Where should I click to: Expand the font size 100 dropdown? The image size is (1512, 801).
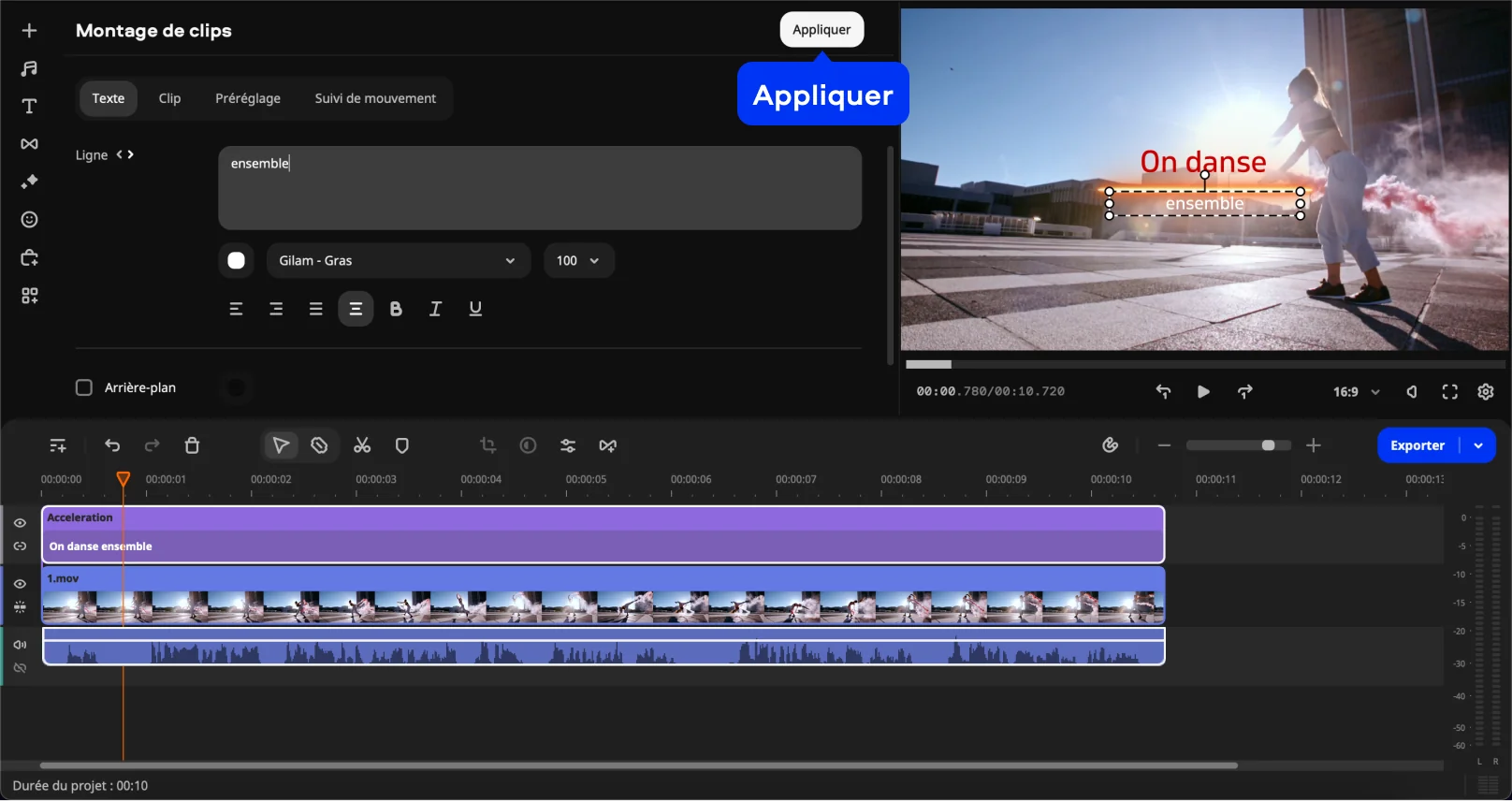[x=578, y=261]
